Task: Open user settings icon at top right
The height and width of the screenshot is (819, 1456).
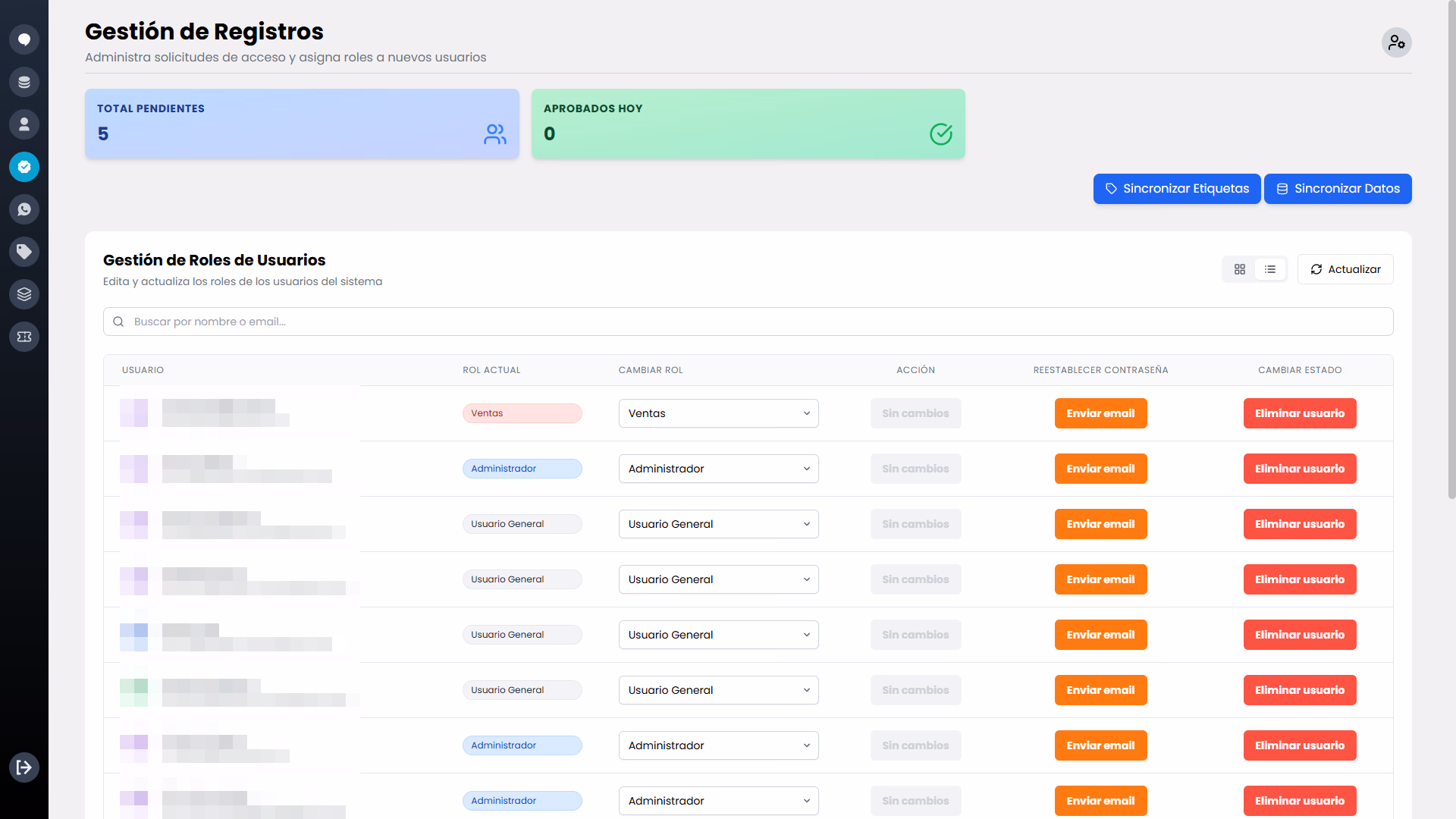Action: (1396, 42)
